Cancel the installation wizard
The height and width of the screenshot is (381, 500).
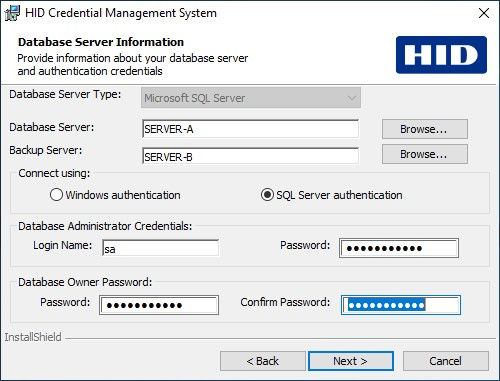[446, 361]
